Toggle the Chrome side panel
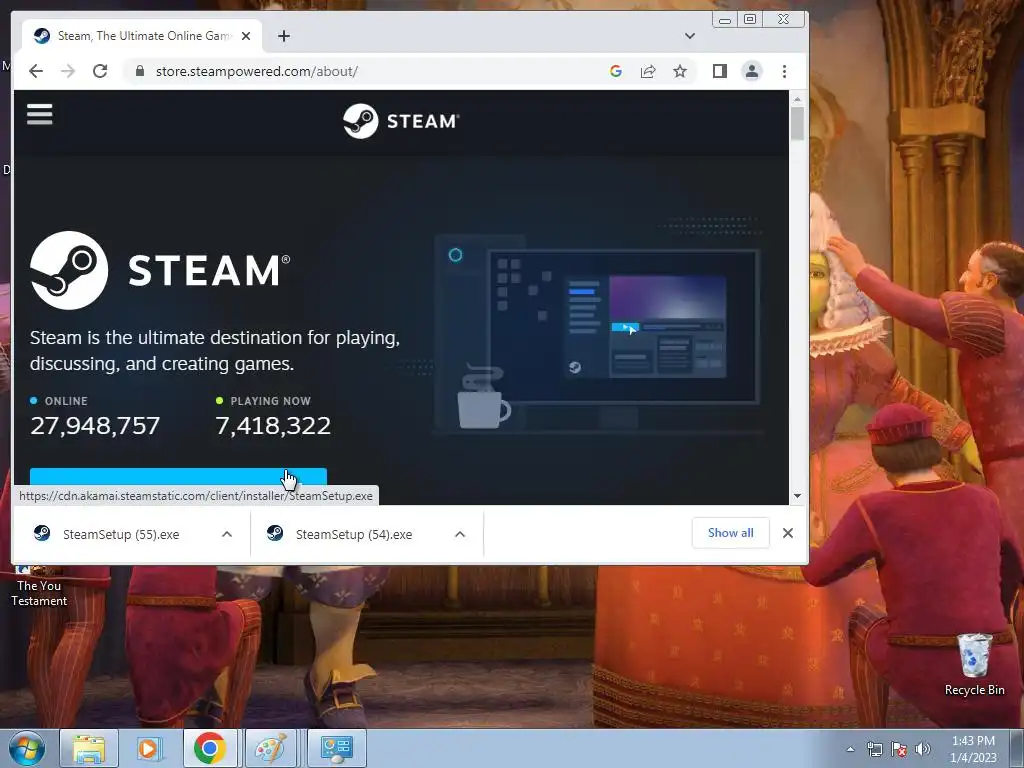The height and width of the screenshot is (768, 1024). (720, 71)
